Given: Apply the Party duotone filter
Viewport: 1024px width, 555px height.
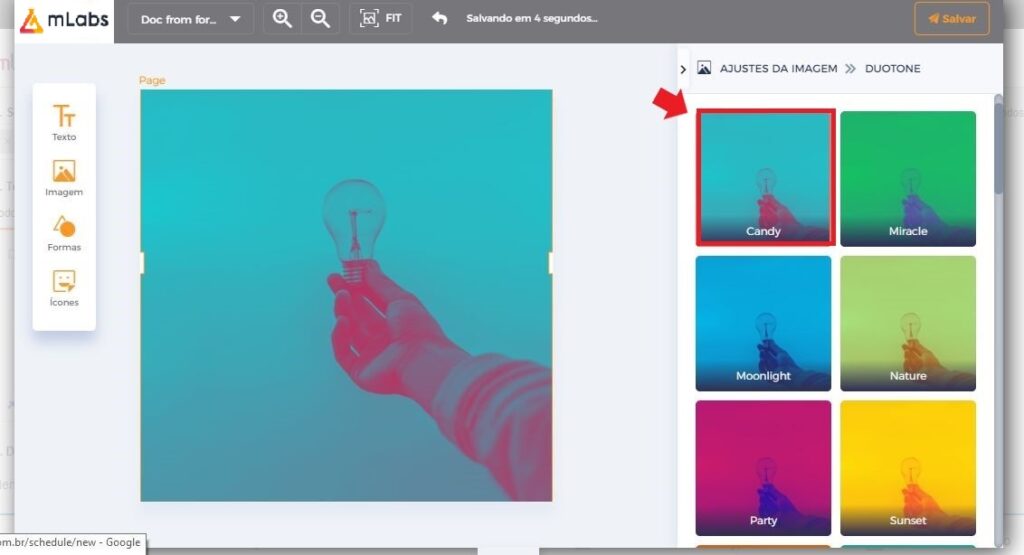Looking at the screenshot, I should click(763, 468).
